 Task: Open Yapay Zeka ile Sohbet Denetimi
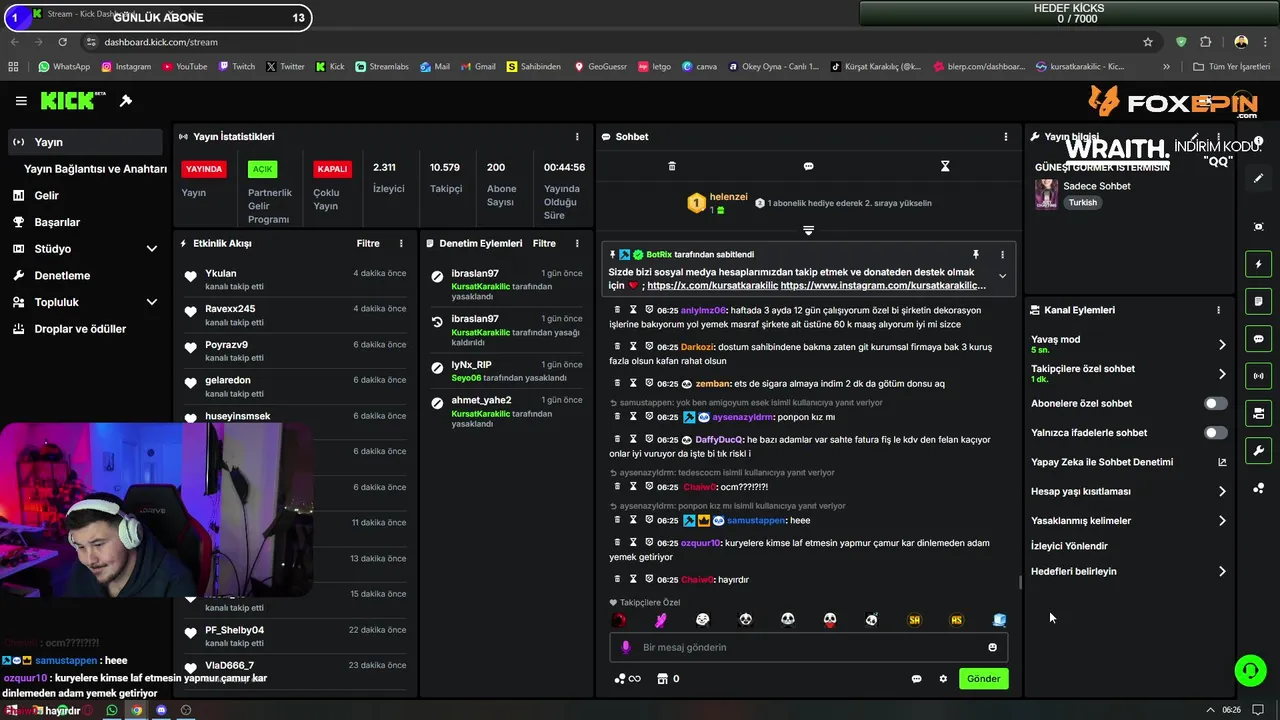point(1128,462)
